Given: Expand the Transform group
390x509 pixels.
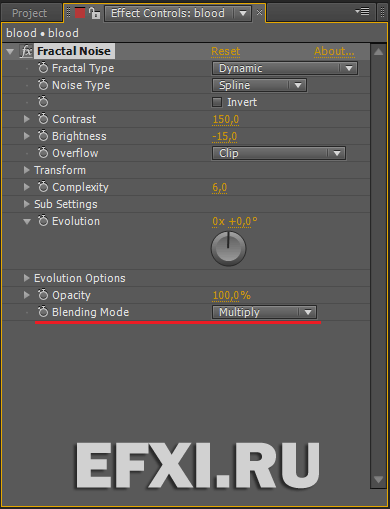Looking at the screenshot, I should pyautogui.click(x=27, y=170).
